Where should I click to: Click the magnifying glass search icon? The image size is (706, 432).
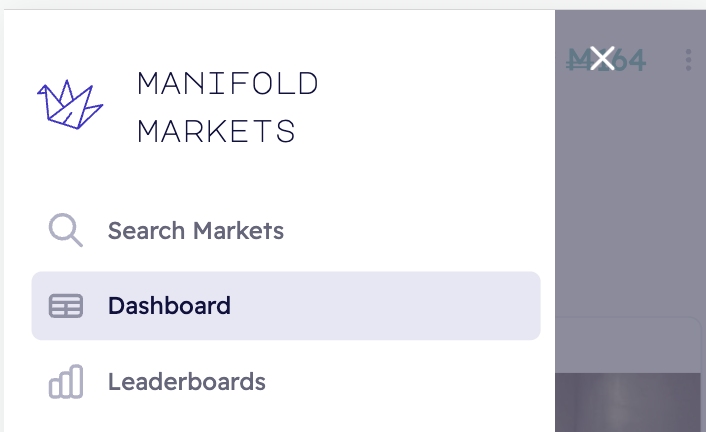(66, 230)
